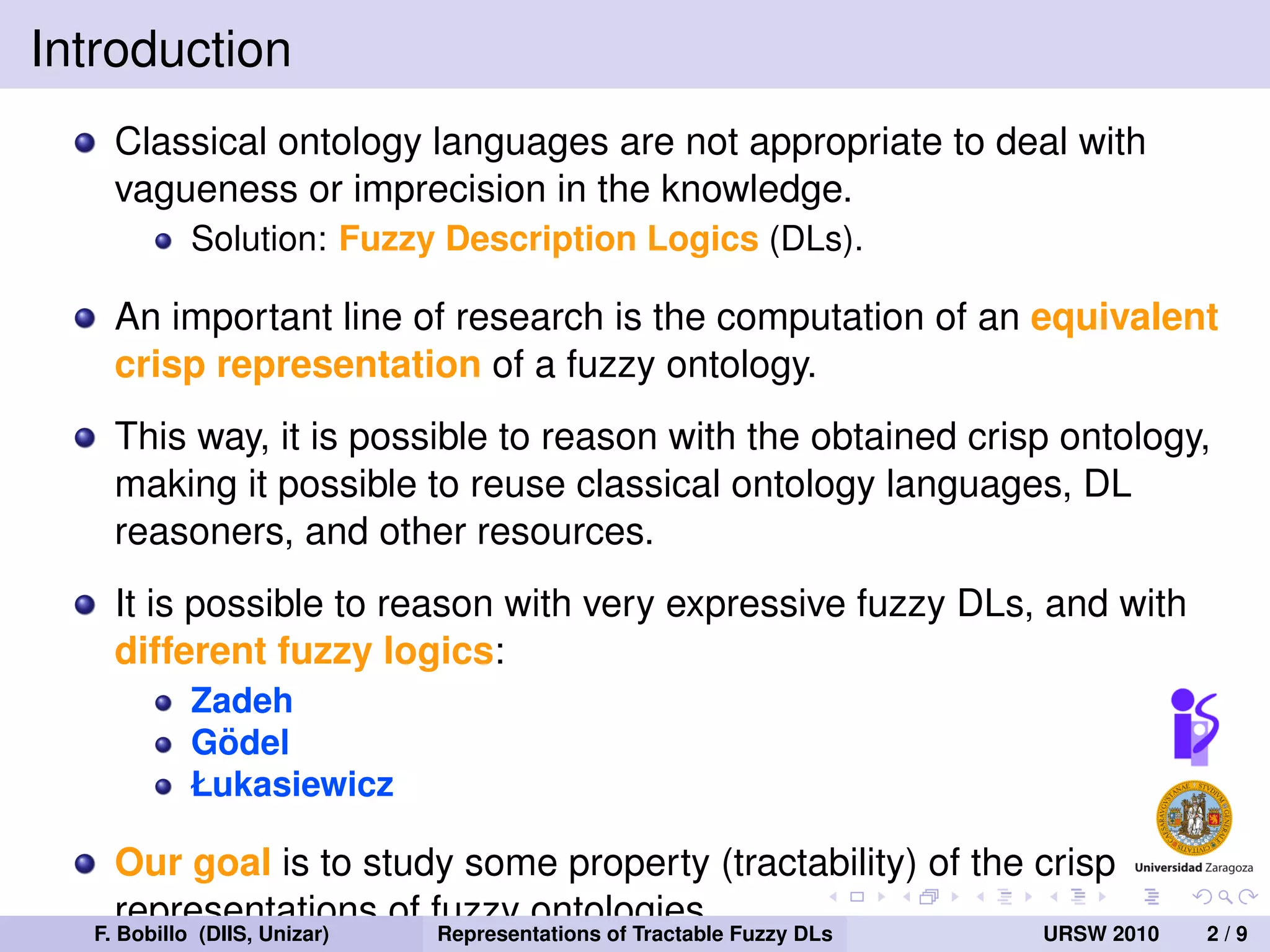Screen dimensions: 1270x952
Task: Open the presentation outline icon
Action: 1152,896
